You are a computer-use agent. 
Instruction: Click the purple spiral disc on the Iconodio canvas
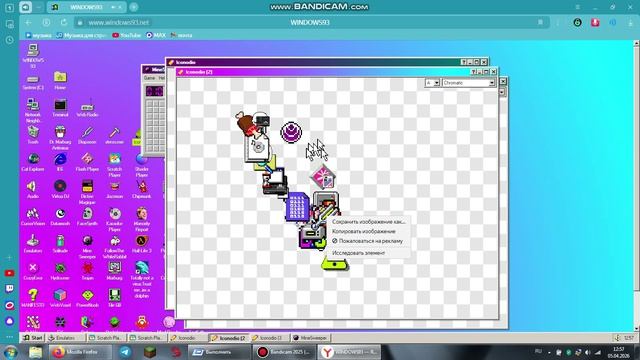291,132
